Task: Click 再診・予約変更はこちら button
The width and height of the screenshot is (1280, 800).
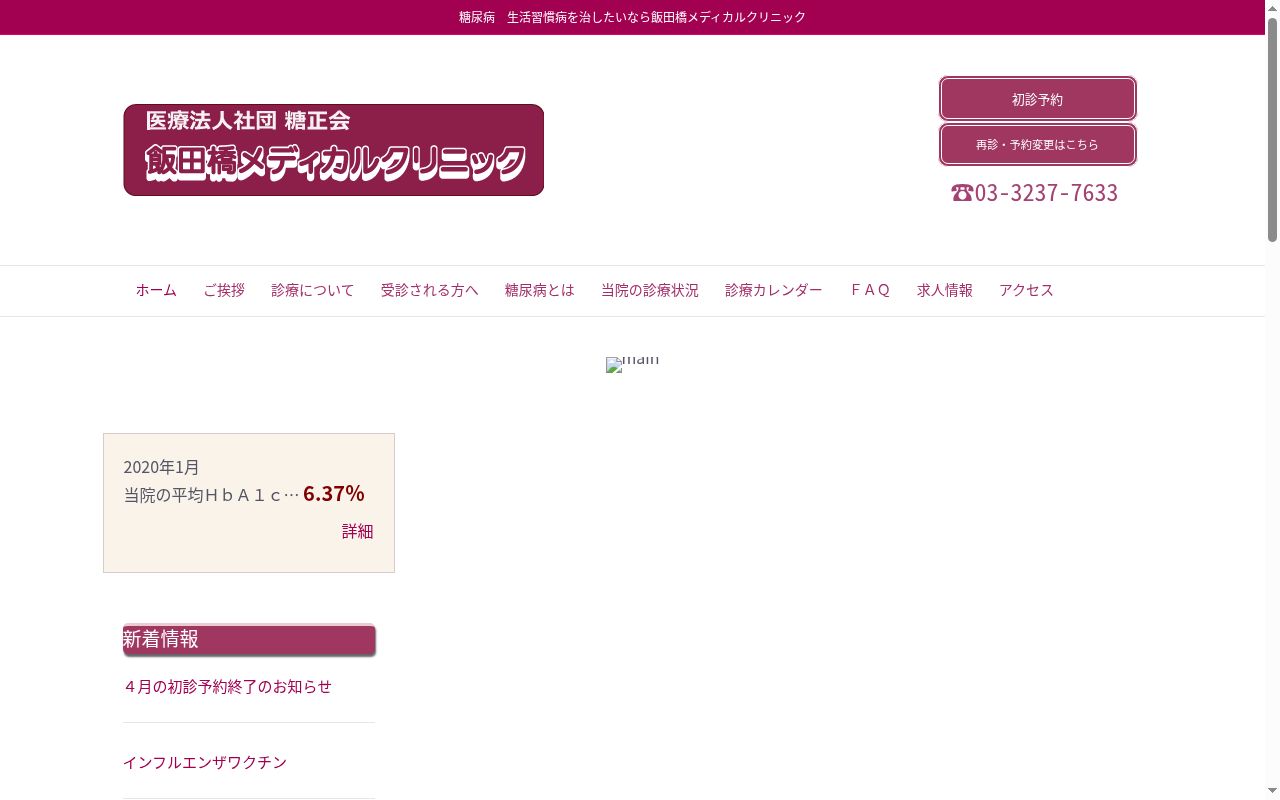Action: (1037, 144)
